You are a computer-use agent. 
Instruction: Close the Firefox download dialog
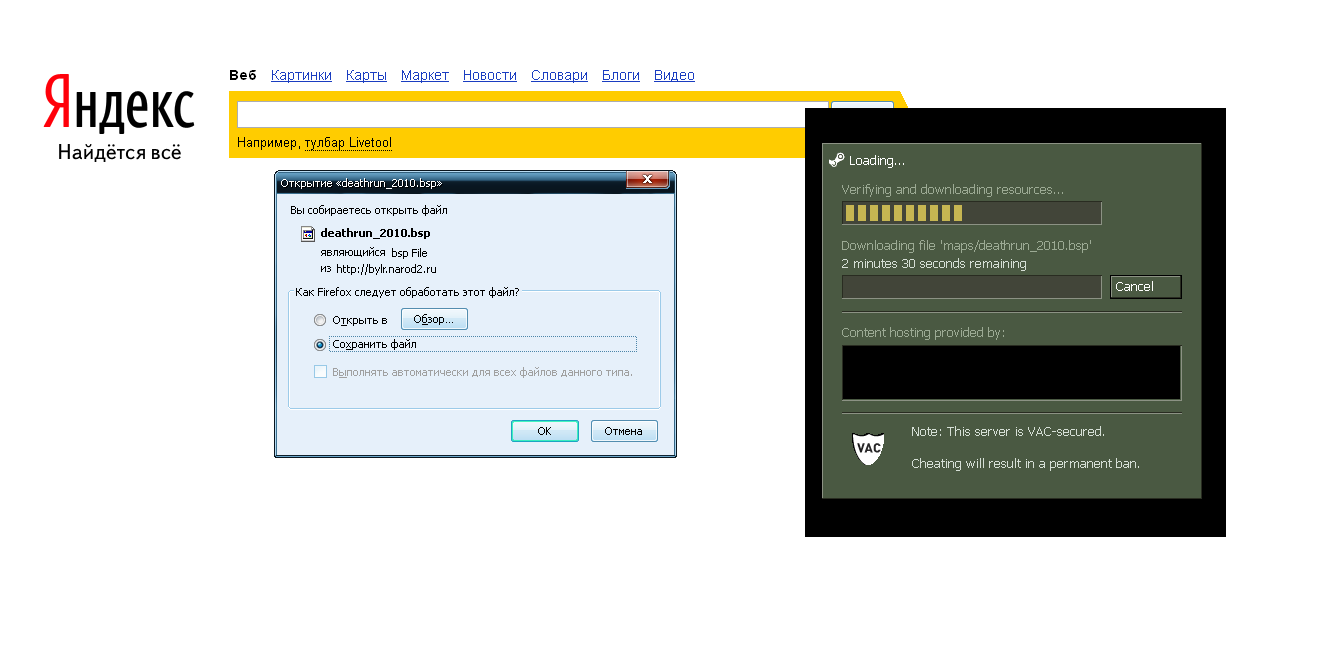pyautogui.click(x=647, y=180)
